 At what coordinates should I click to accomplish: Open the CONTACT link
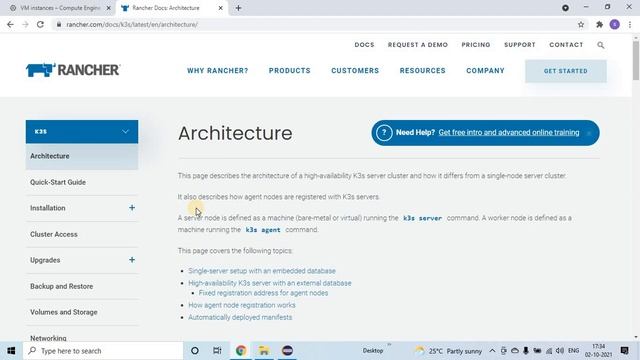(566, 44)
